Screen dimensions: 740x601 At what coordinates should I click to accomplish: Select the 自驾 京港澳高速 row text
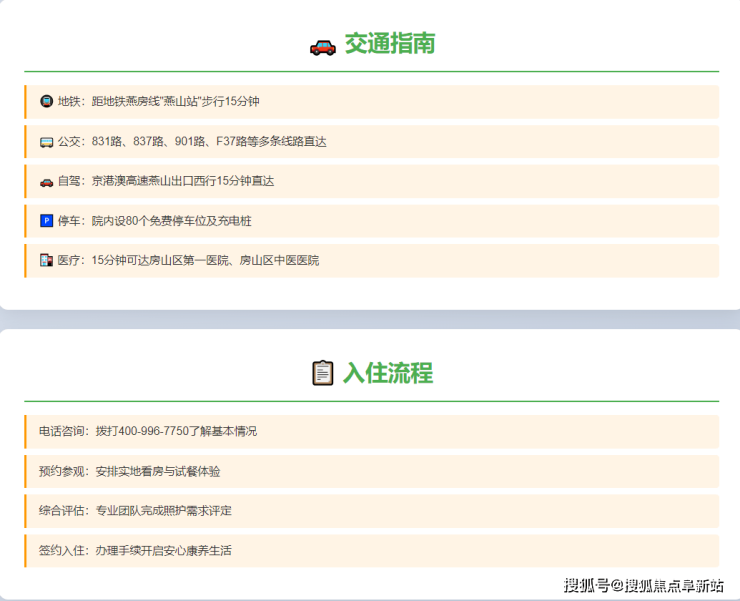click(166, 181)
